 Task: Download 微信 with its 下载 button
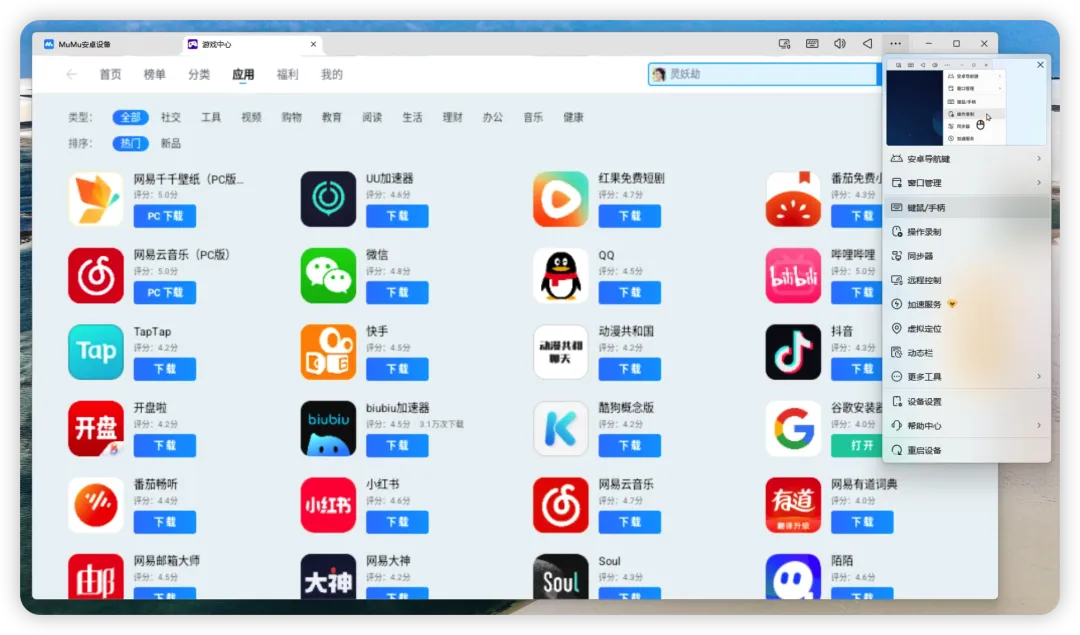(397, 292)
